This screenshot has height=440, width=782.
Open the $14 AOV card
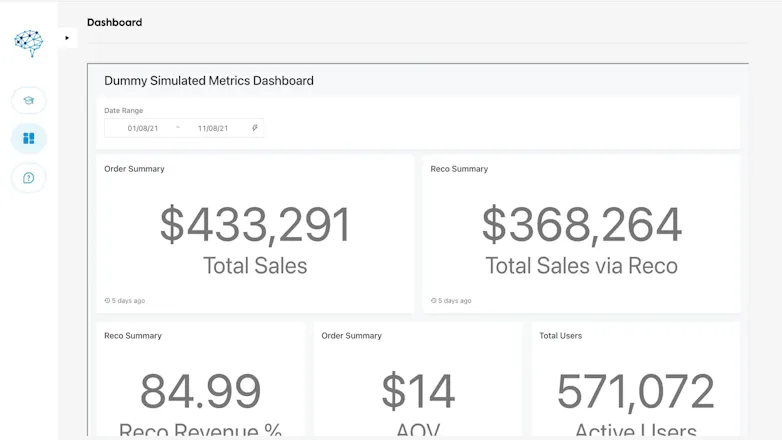(x=418, y=380)
